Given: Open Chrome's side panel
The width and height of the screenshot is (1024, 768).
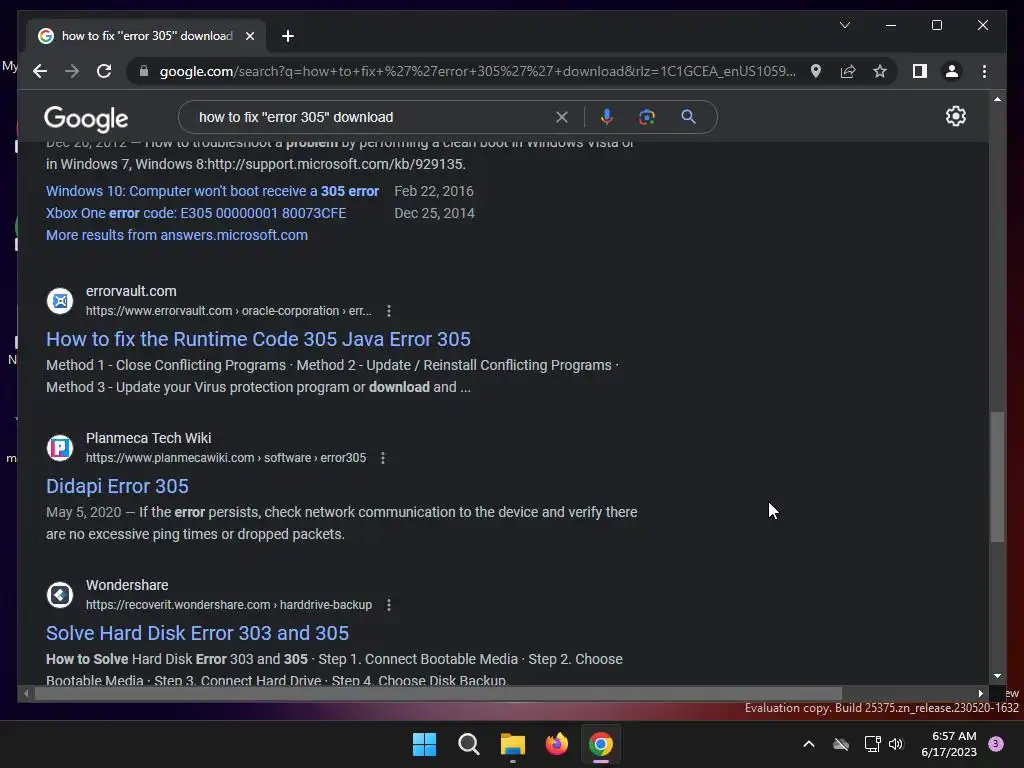Looking at the screenshot, I should [x=920, y=71].
